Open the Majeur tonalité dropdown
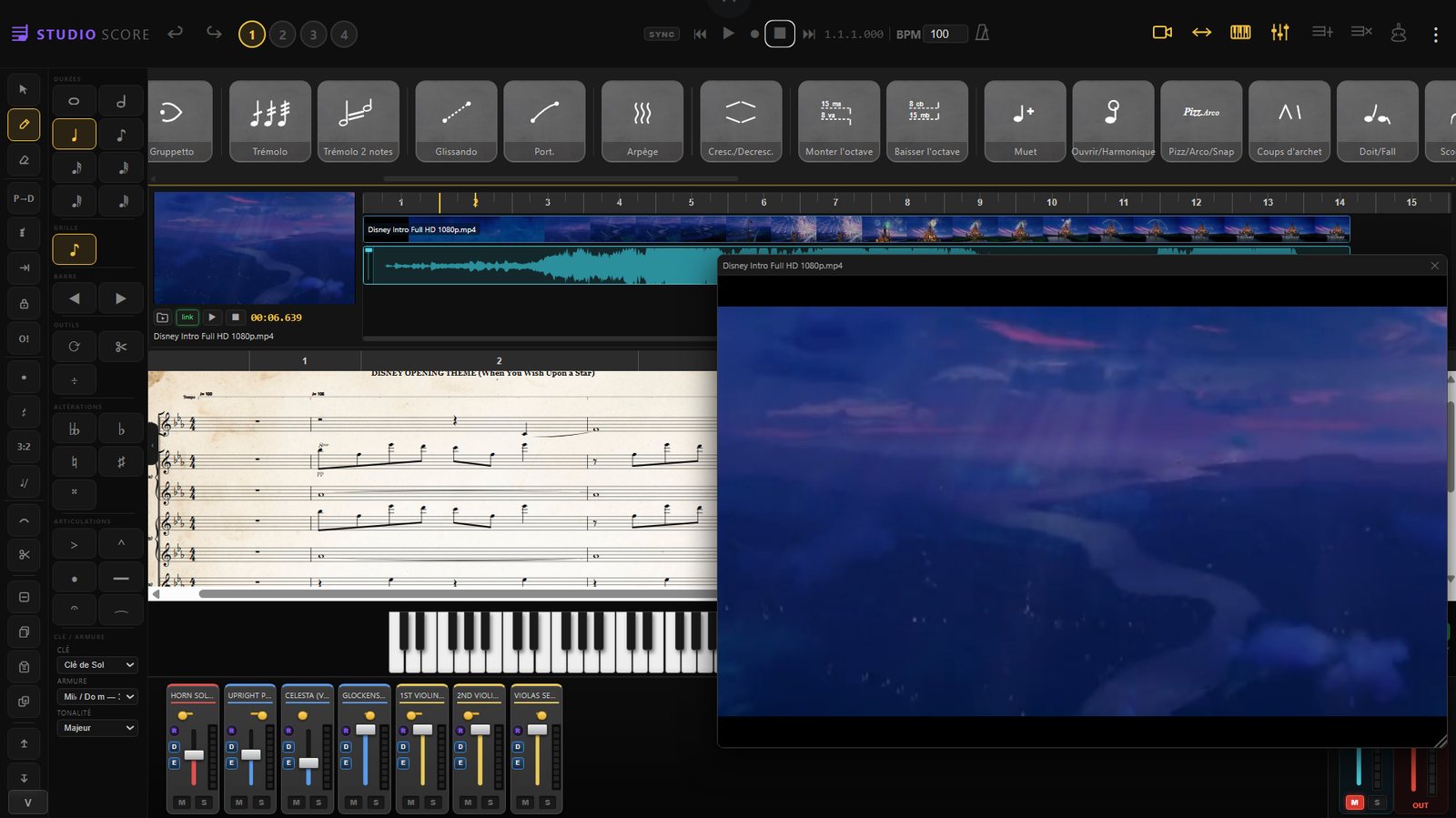 pyautogui.click(x=97, y=728)
